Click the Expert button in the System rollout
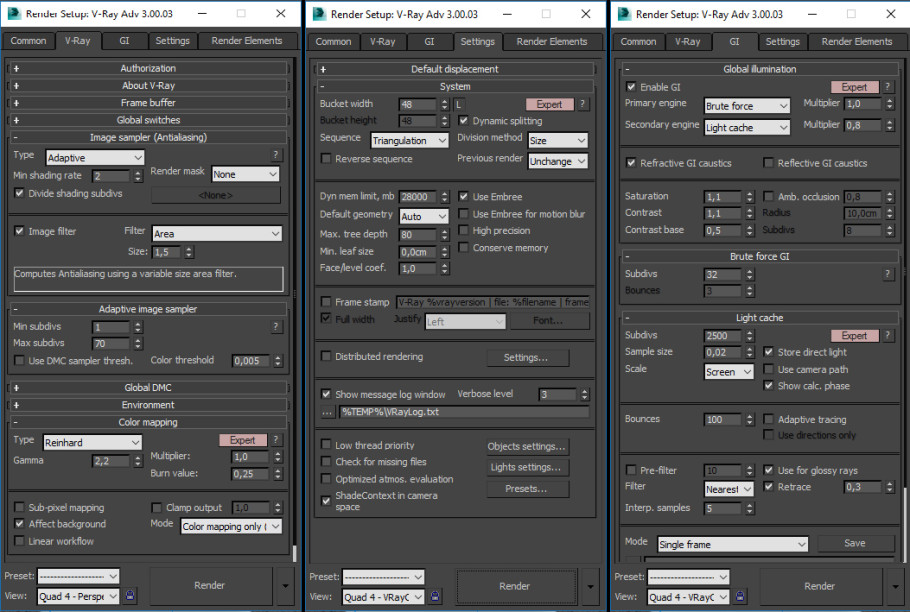Image resolution: width=910 pixels, height=612 pixels. point(549,104)
